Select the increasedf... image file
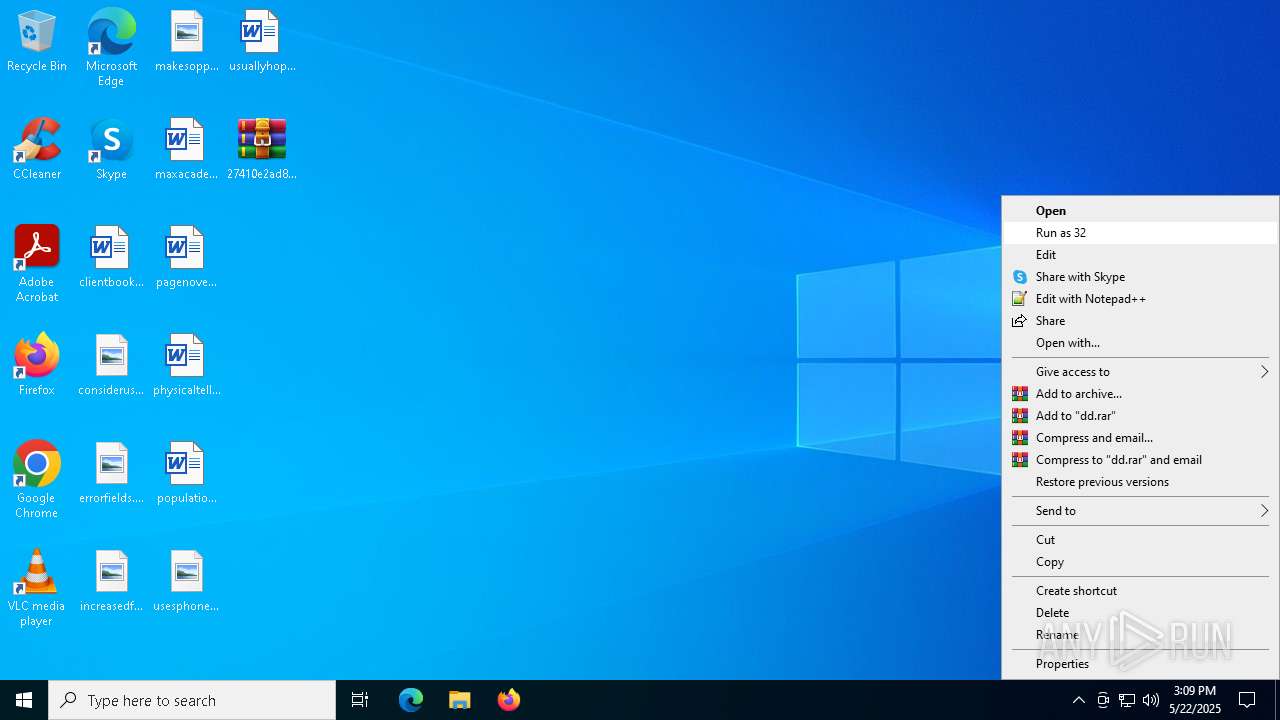This screenshot has height=720, width=1280. click(x=111, y=582)
